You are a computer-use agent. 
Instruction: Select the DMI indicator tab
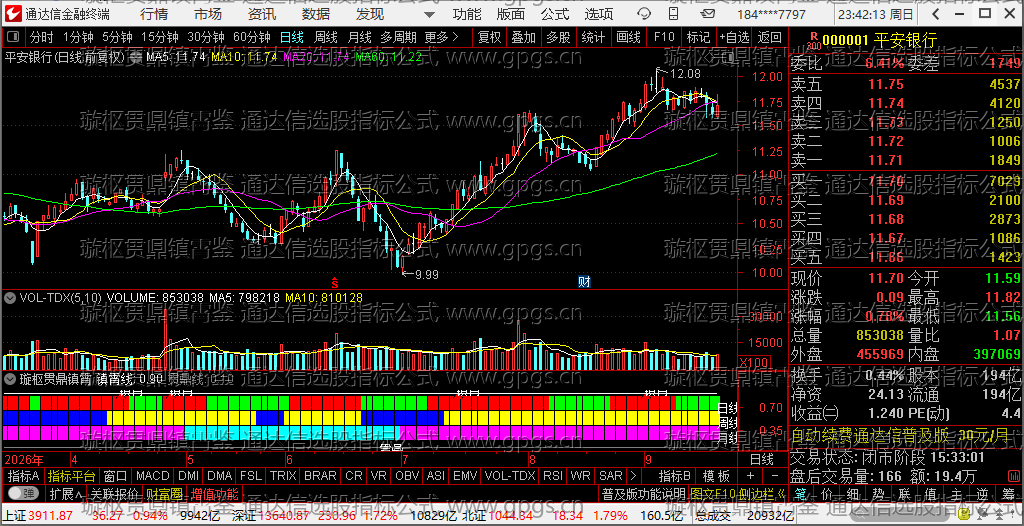(x=189, y=475)
